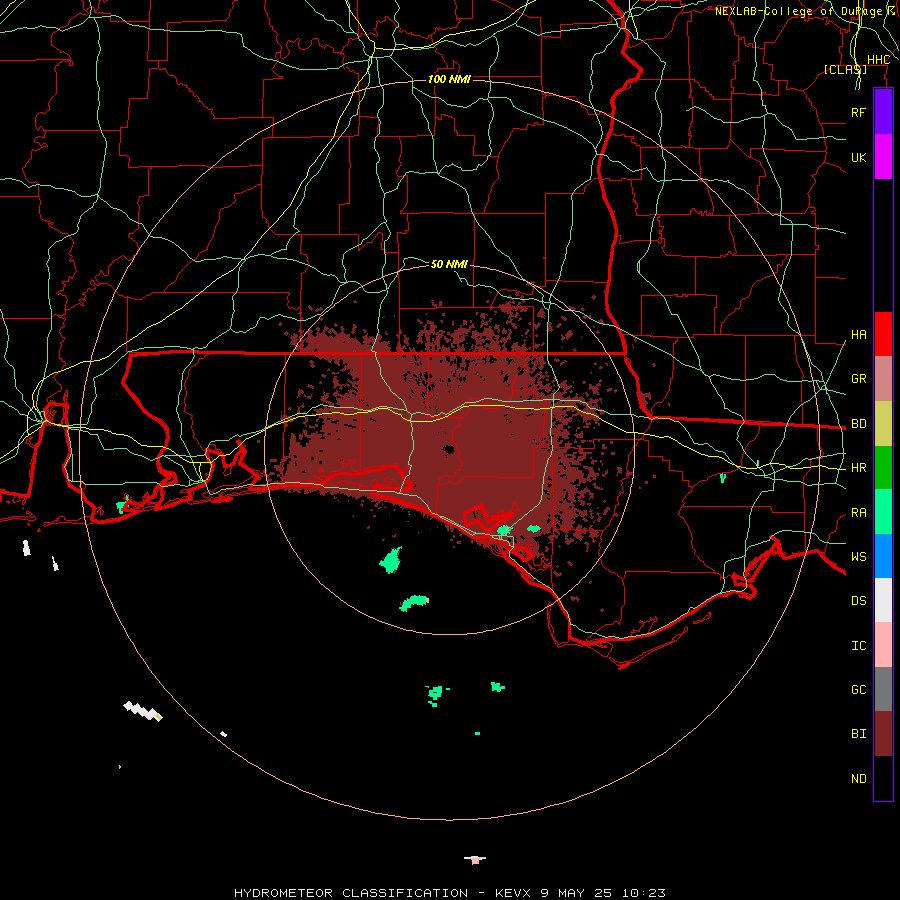Click the magenta UK legend color swatch
Viewport: 900px width, 900px height.
click(883, 157)
